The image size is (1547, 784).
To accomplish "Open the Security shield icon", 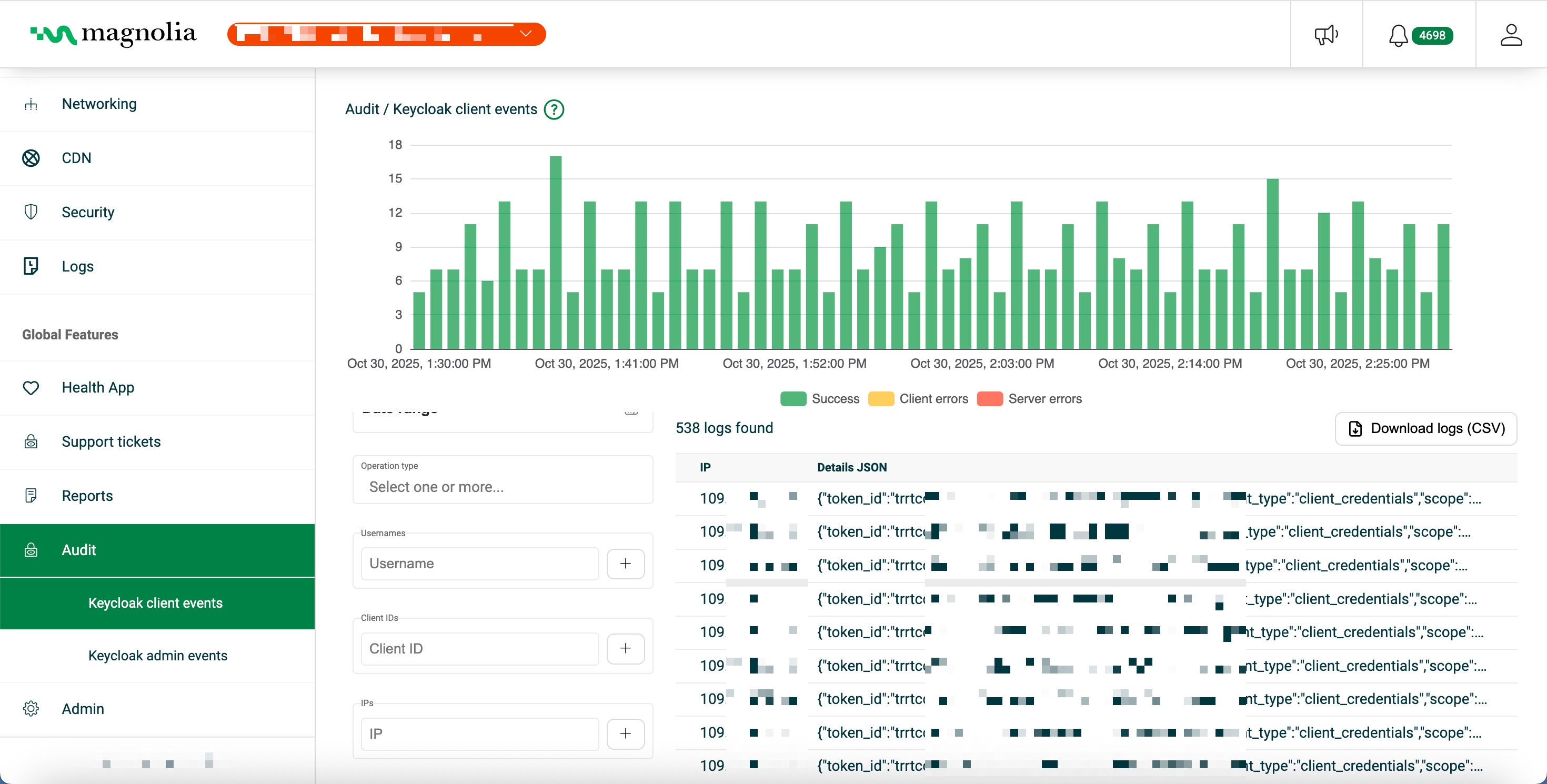I will 31,212.
